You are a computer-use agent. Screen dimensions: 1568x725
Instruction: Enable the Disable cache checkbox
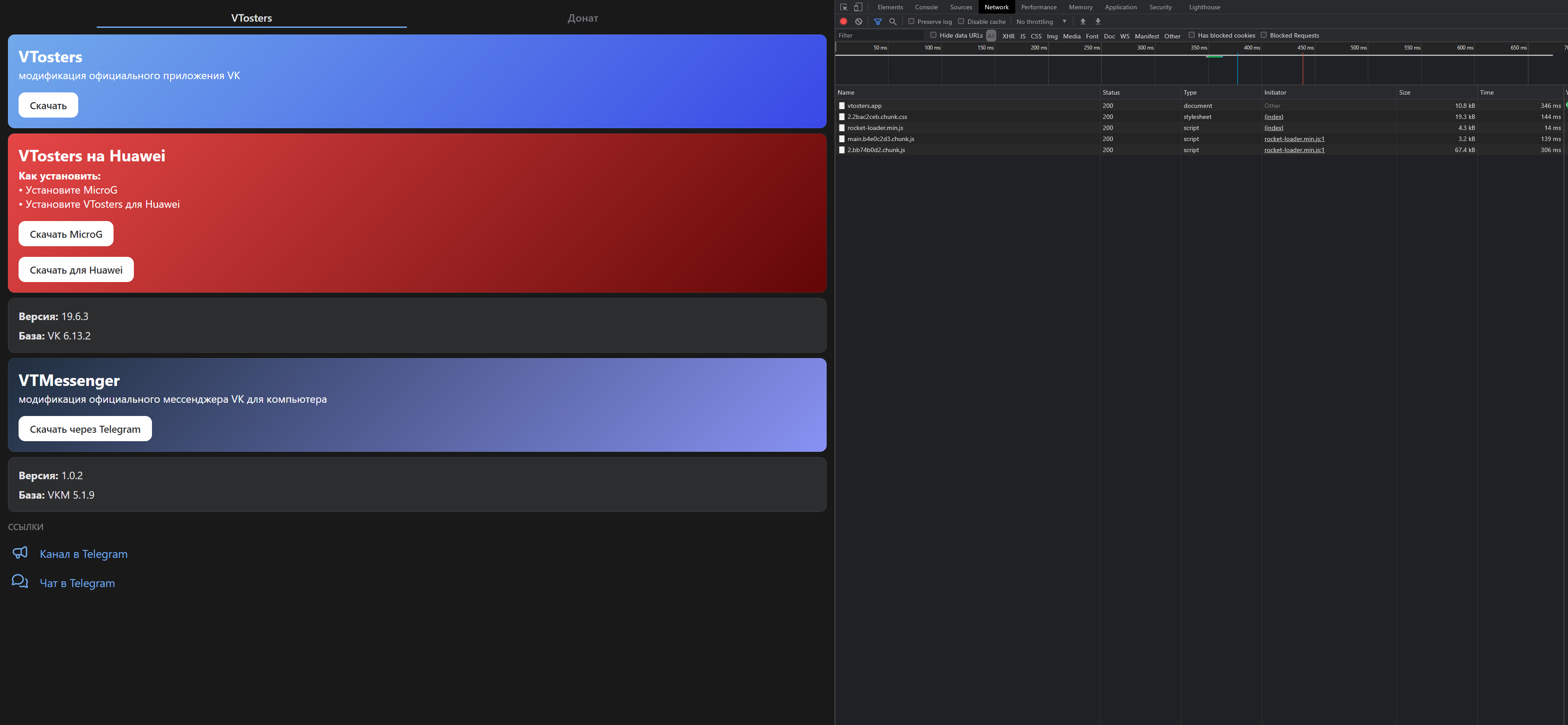point(961,21)
